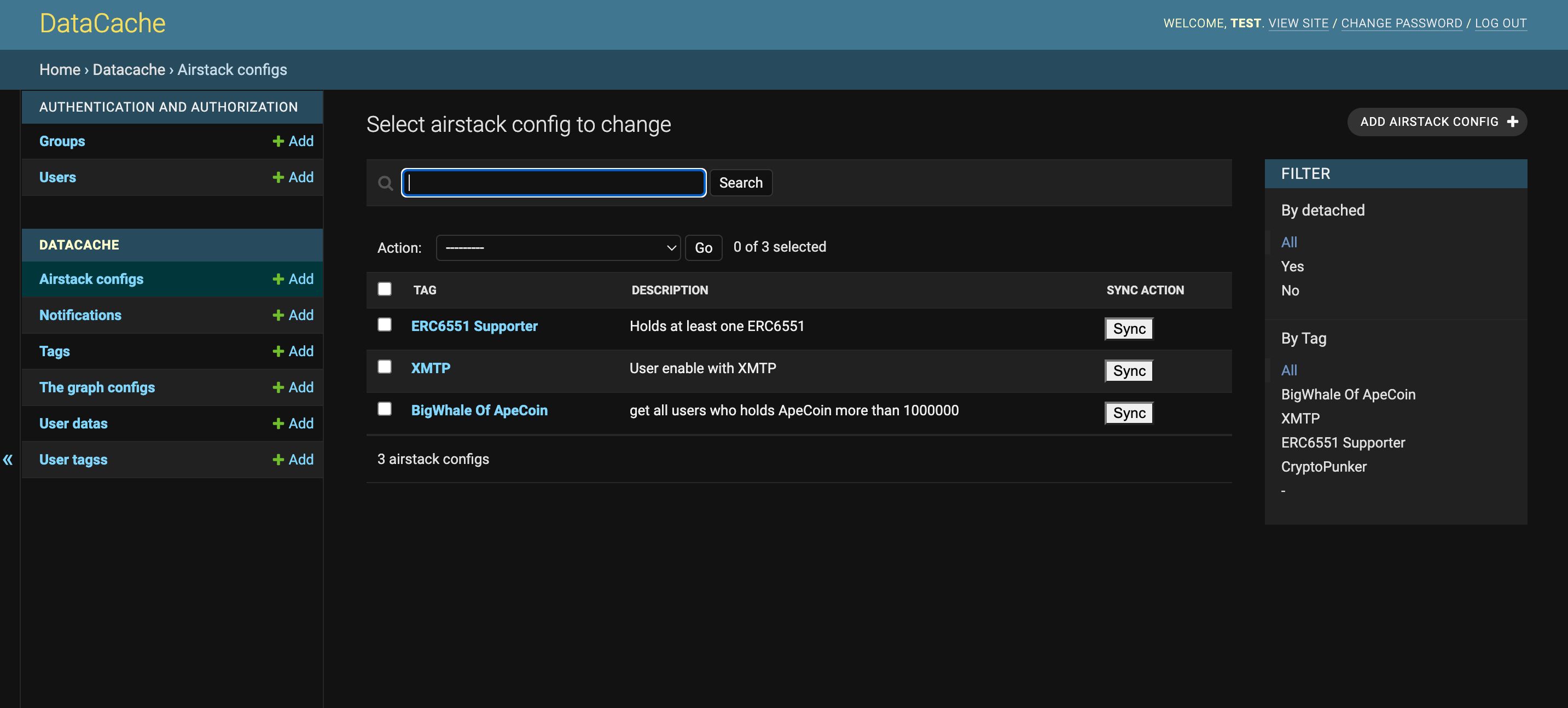This screenshot has width=1568, height=708.
Task: Open the BigWhale Of ApeCoin config link
Action: click(480, 410)
